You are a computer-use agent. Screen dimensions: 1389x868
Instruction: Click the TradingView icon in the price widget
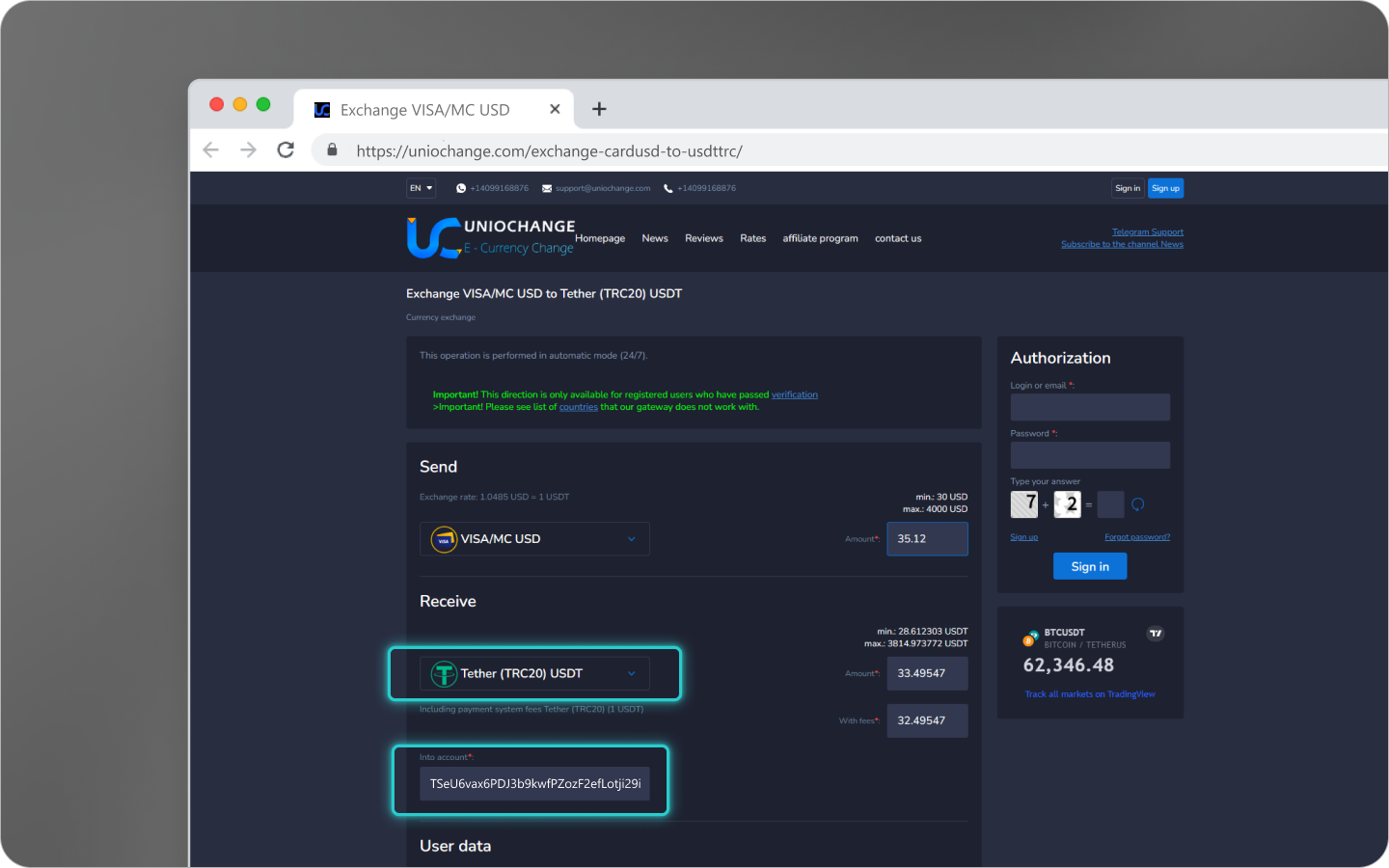click(1156, 634)
